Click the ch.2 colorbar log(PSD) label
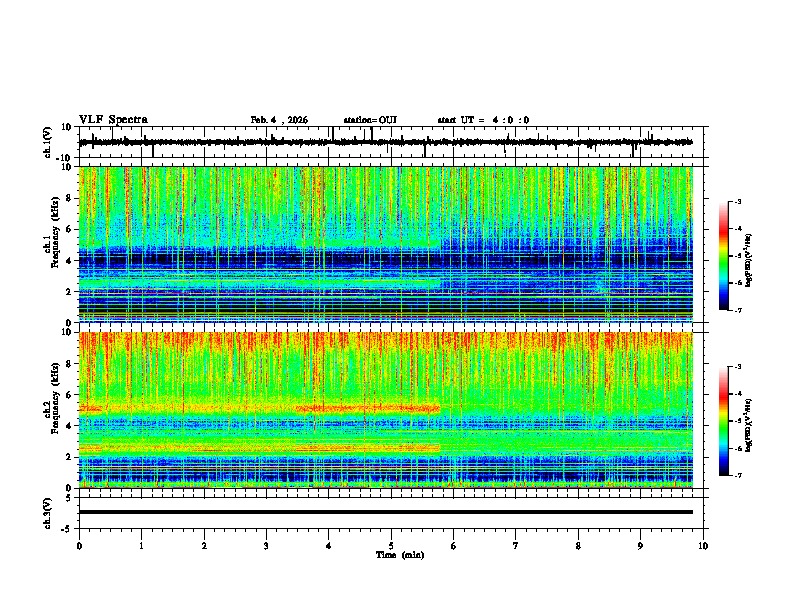The image size is (792, 612). pos(749,425)
